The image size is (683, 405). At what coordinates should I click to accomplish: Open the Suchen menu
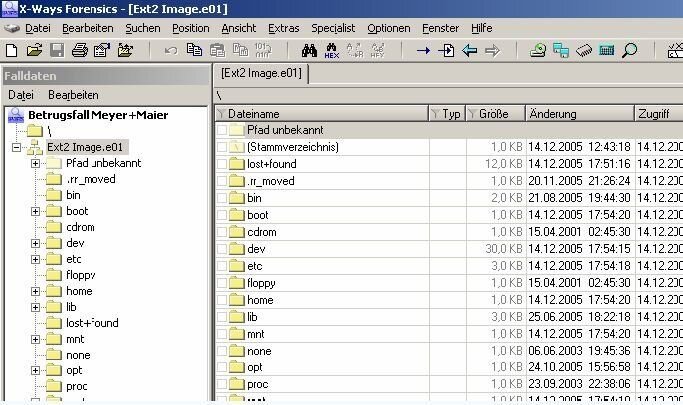click(x=143, y=28)
